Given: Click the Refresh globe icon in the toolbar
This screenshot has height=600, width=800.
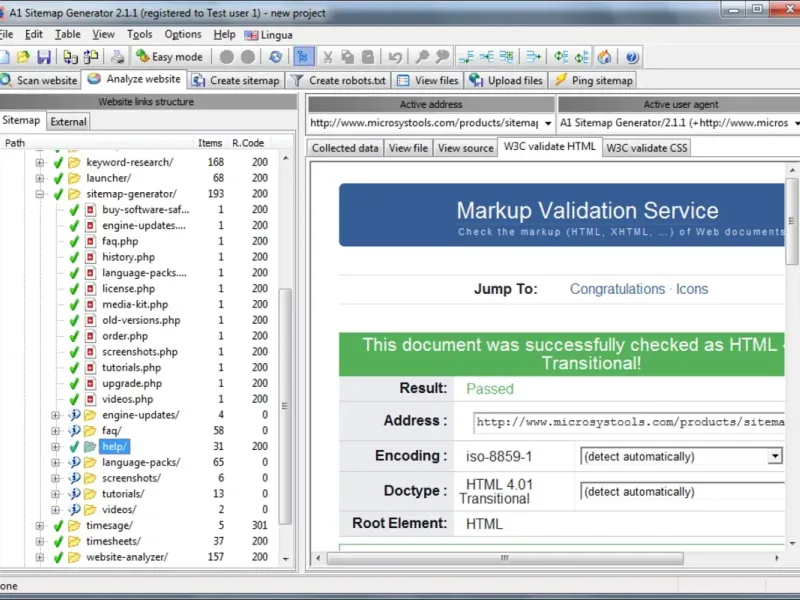Looking at the screenshot, I should 275,57.
